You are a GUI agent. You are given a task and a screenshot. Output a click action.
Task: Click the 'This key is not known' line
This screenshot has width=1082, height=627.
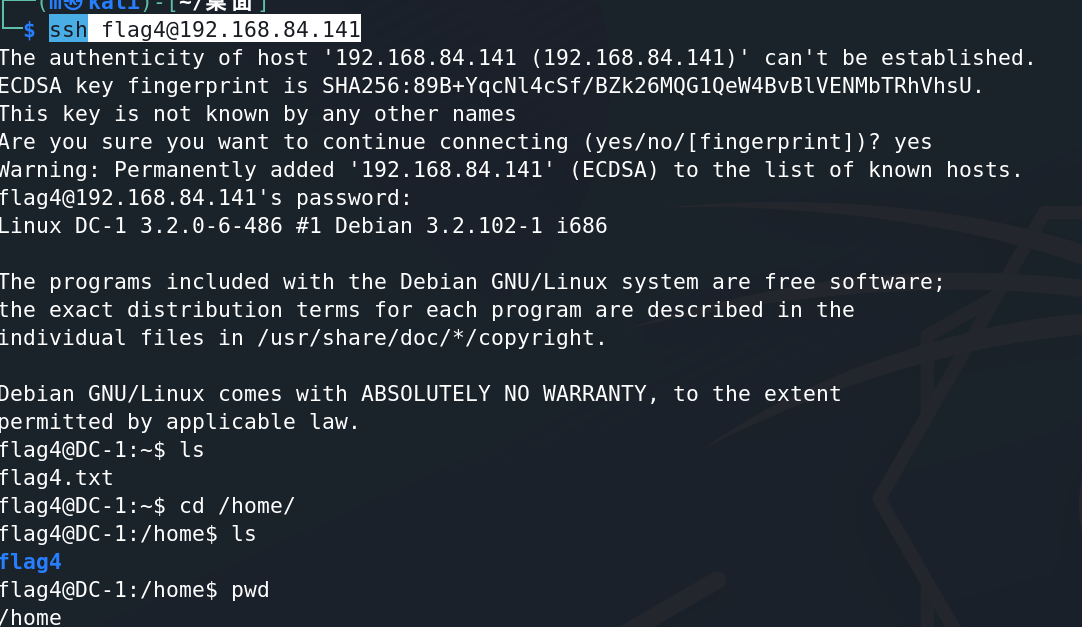258,115
